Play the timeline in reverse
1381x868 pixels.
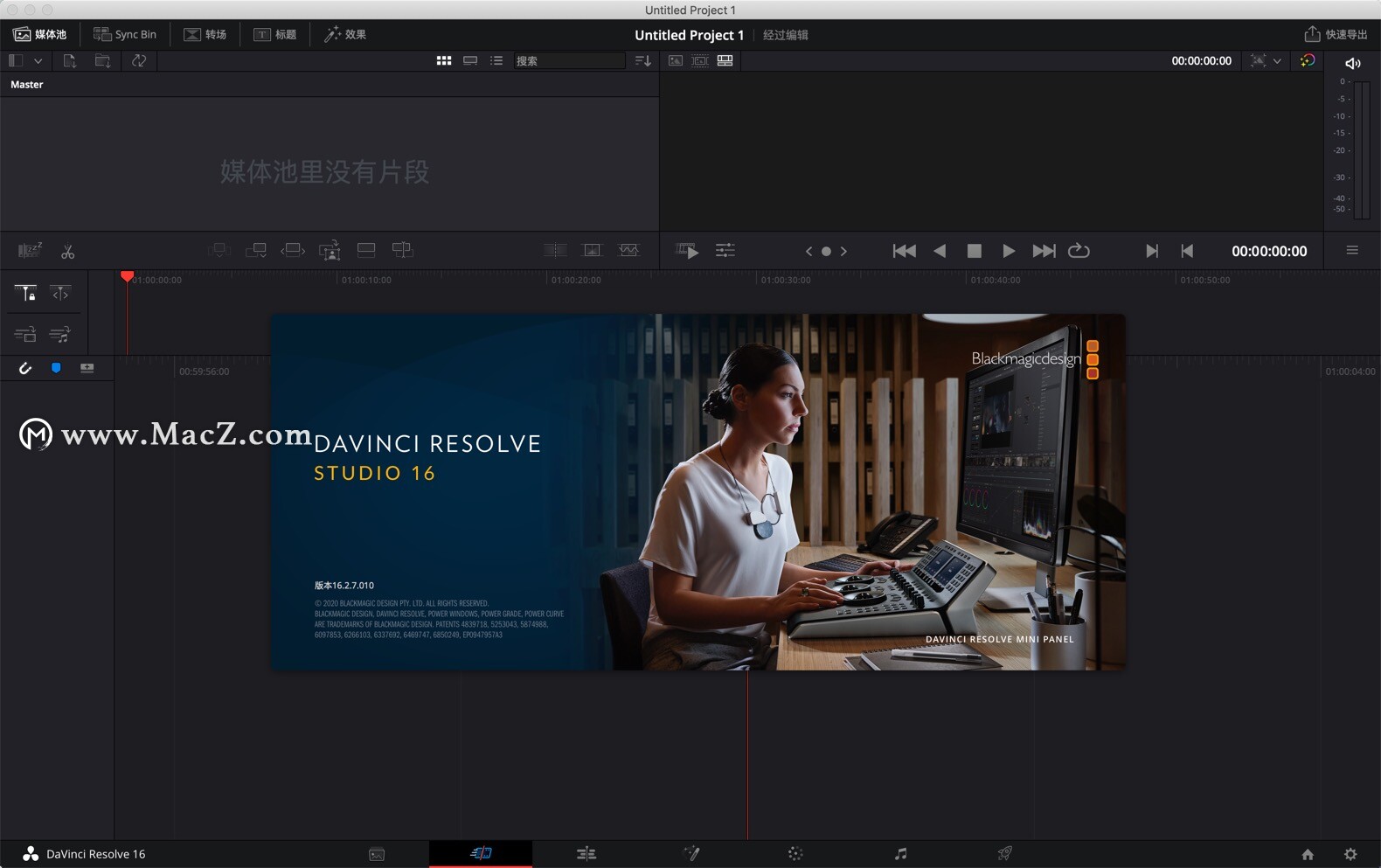pyautogui.click(x=940, y=251)
